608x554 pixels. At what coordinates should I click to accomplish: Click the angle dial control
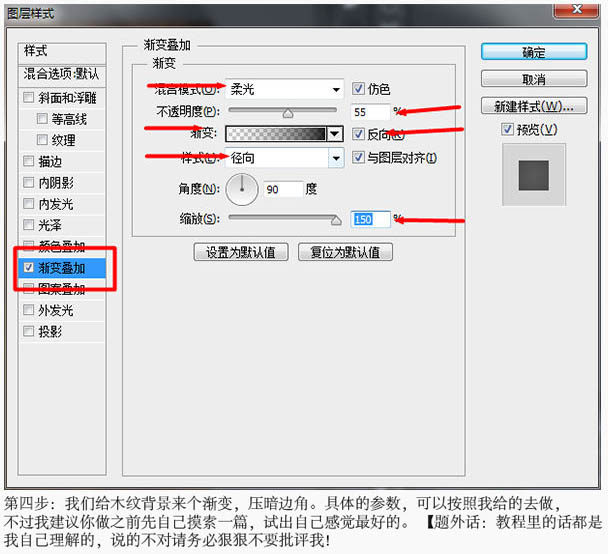coord(242,190)
